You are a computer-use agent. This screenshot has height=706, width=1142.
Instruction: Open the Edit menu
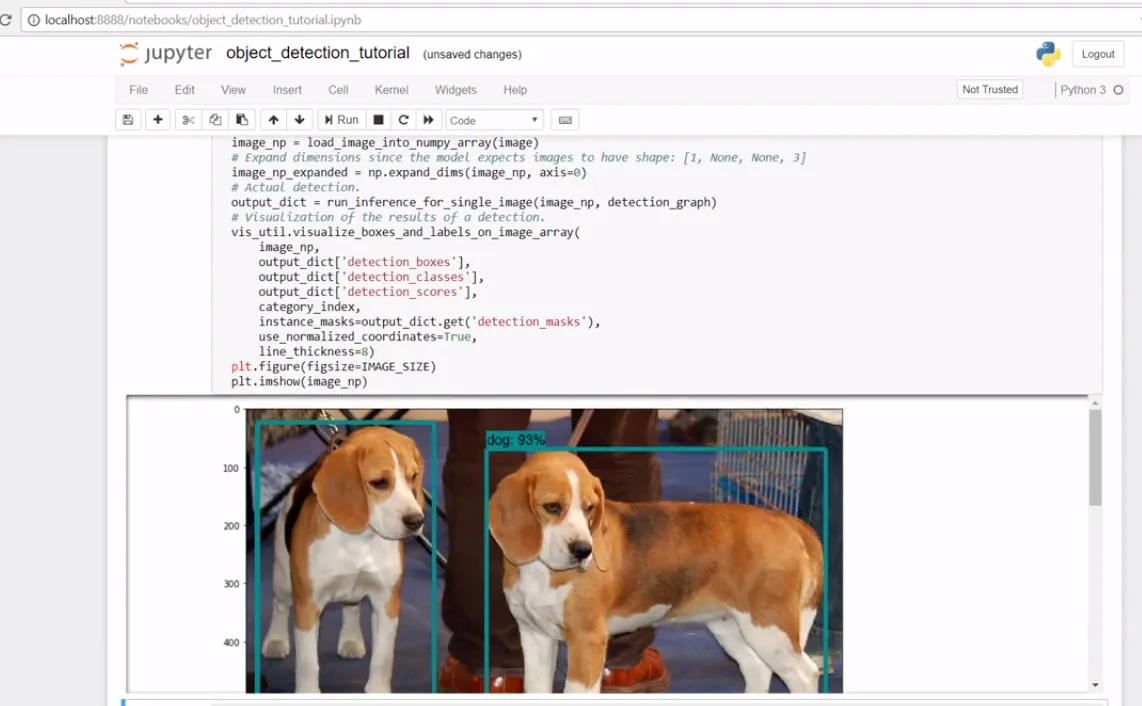click(184, 90)
